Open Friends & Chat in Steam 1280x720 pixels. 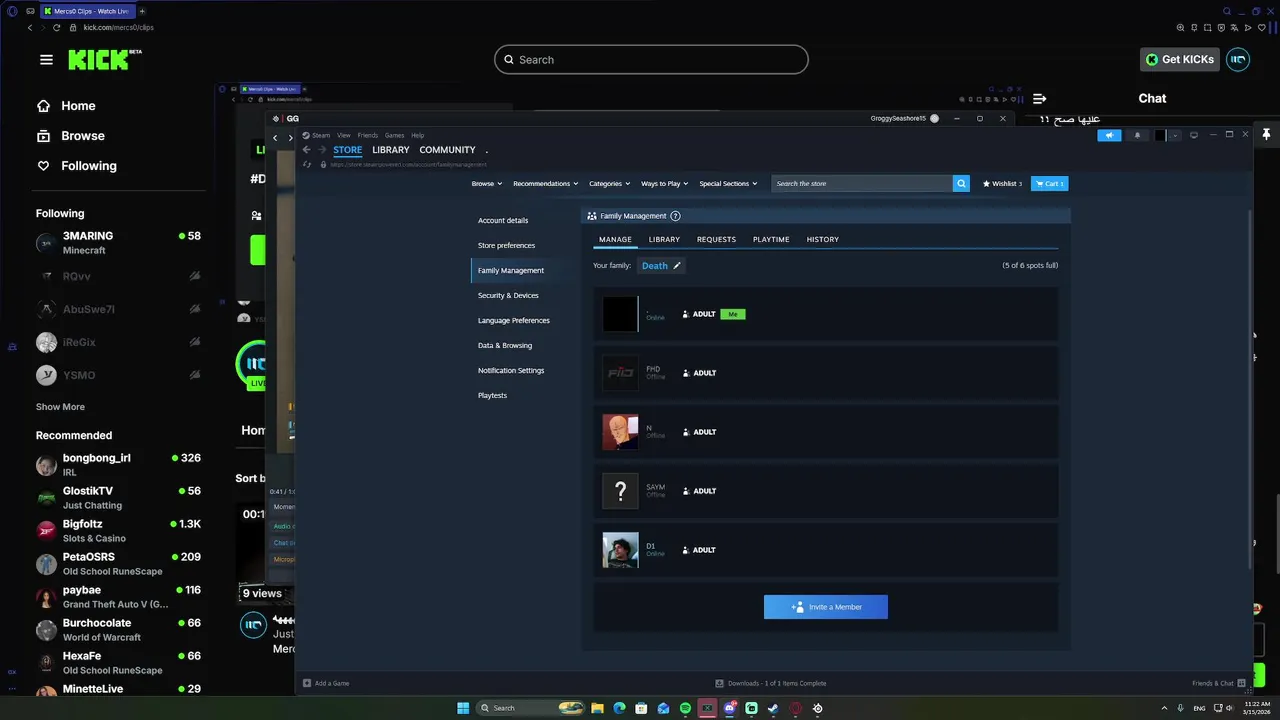click(1218, 684)
